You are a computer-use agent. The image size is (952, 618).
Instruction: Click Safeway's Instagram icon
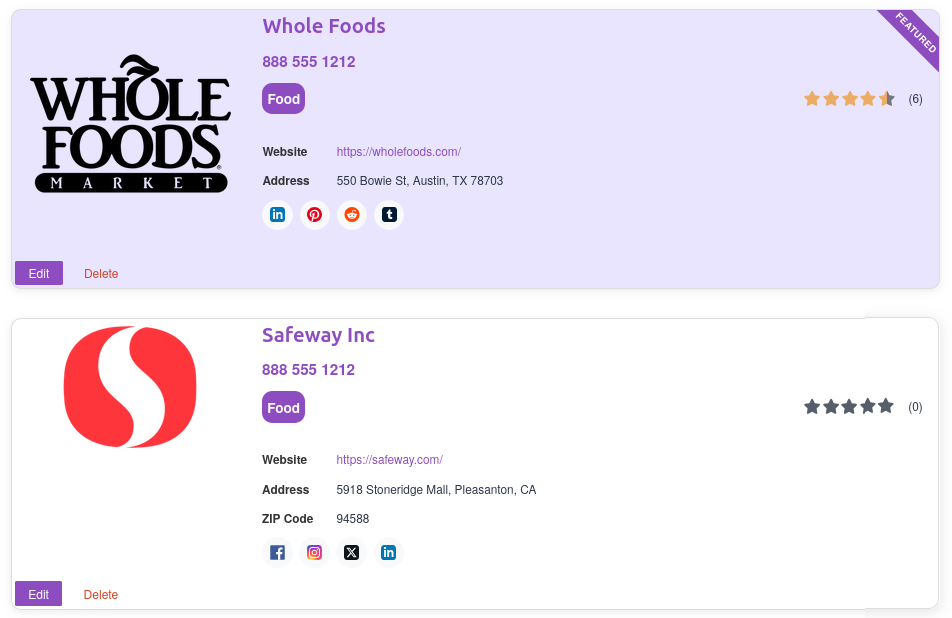[x=314, y=553]
